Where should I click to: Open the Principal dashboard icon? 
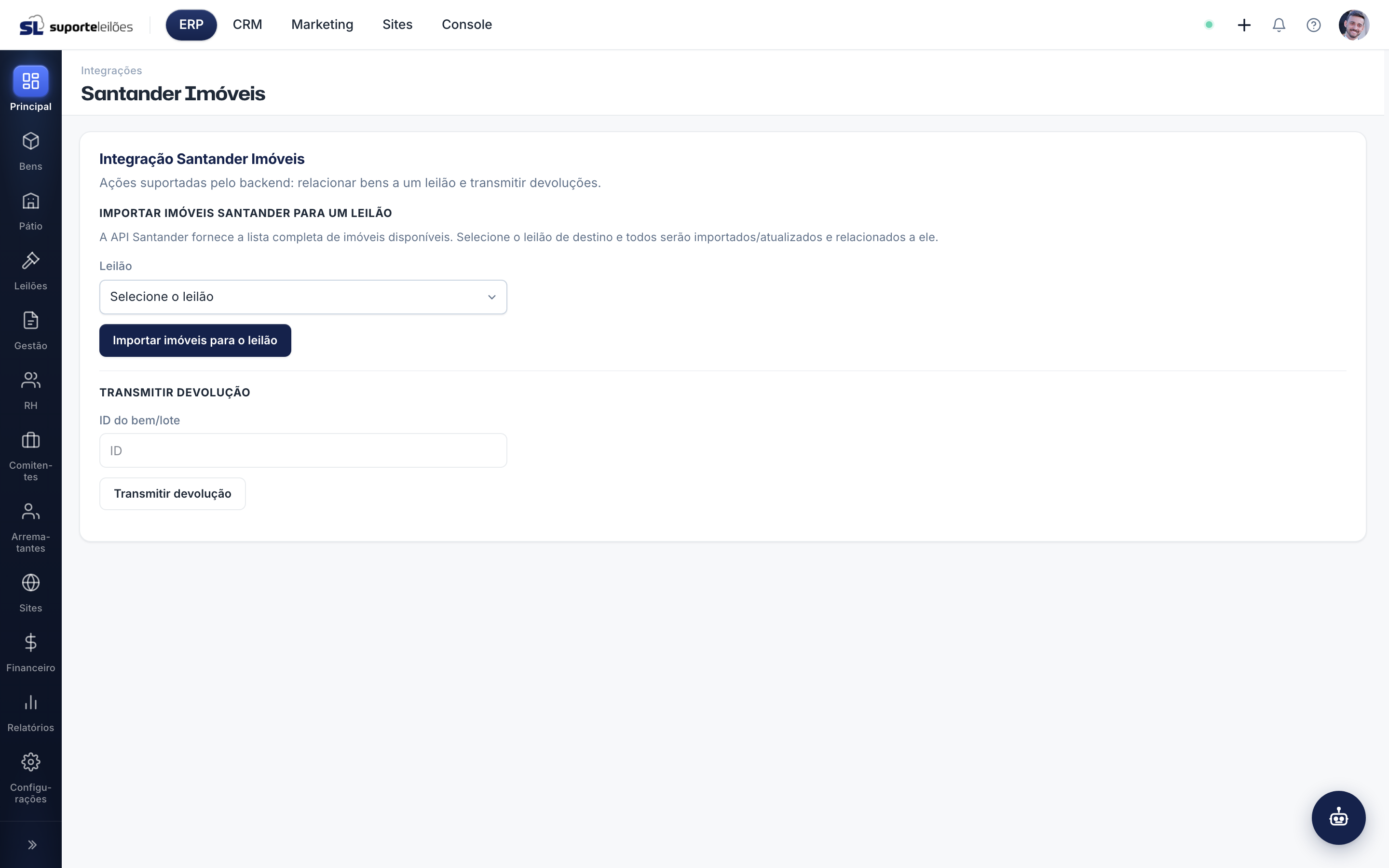tap(30, 81)
